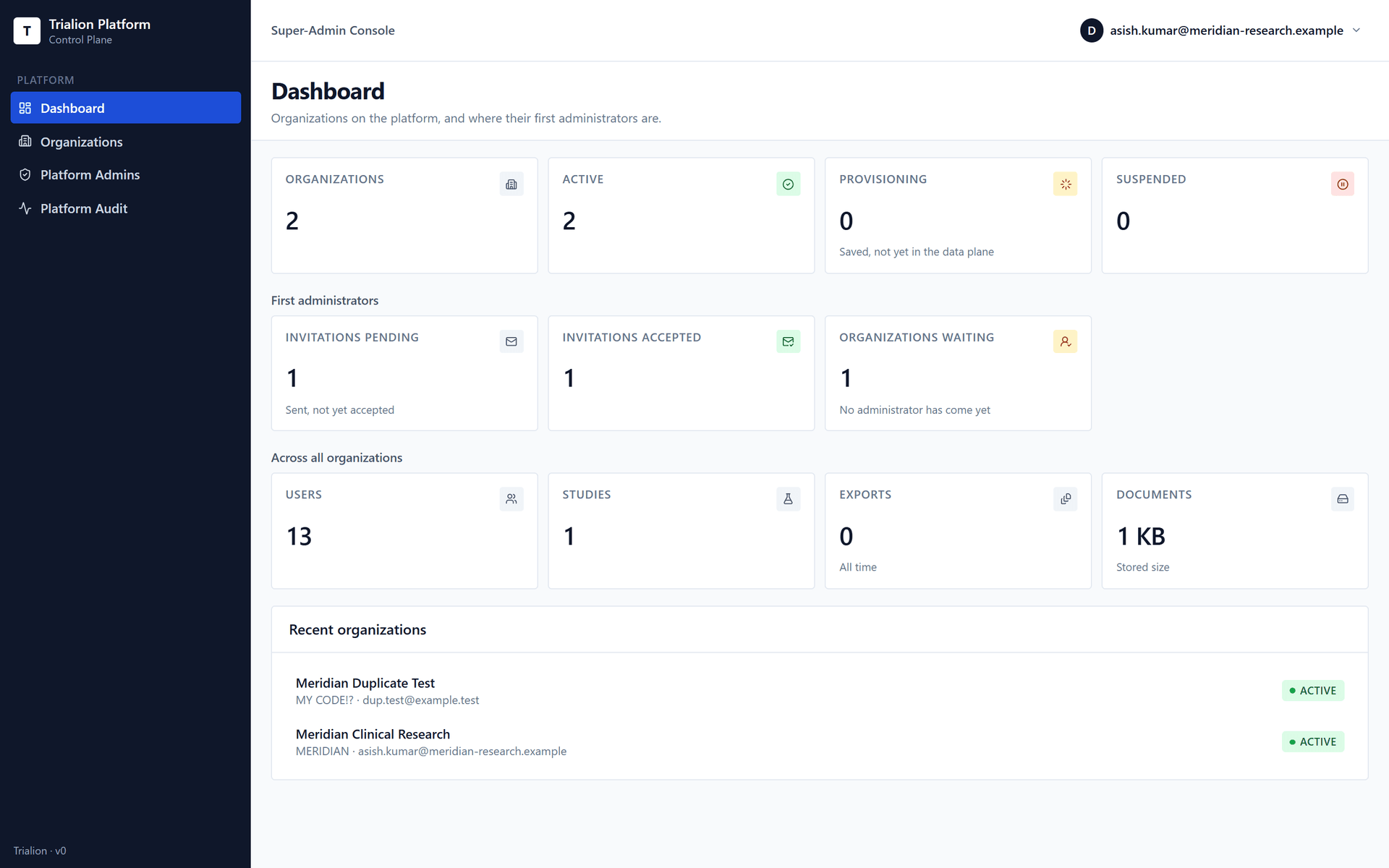Click 'All time' under Exports
Viewport: 1389px width, 868px height.
pyautogui.click(x=858, y=567)
